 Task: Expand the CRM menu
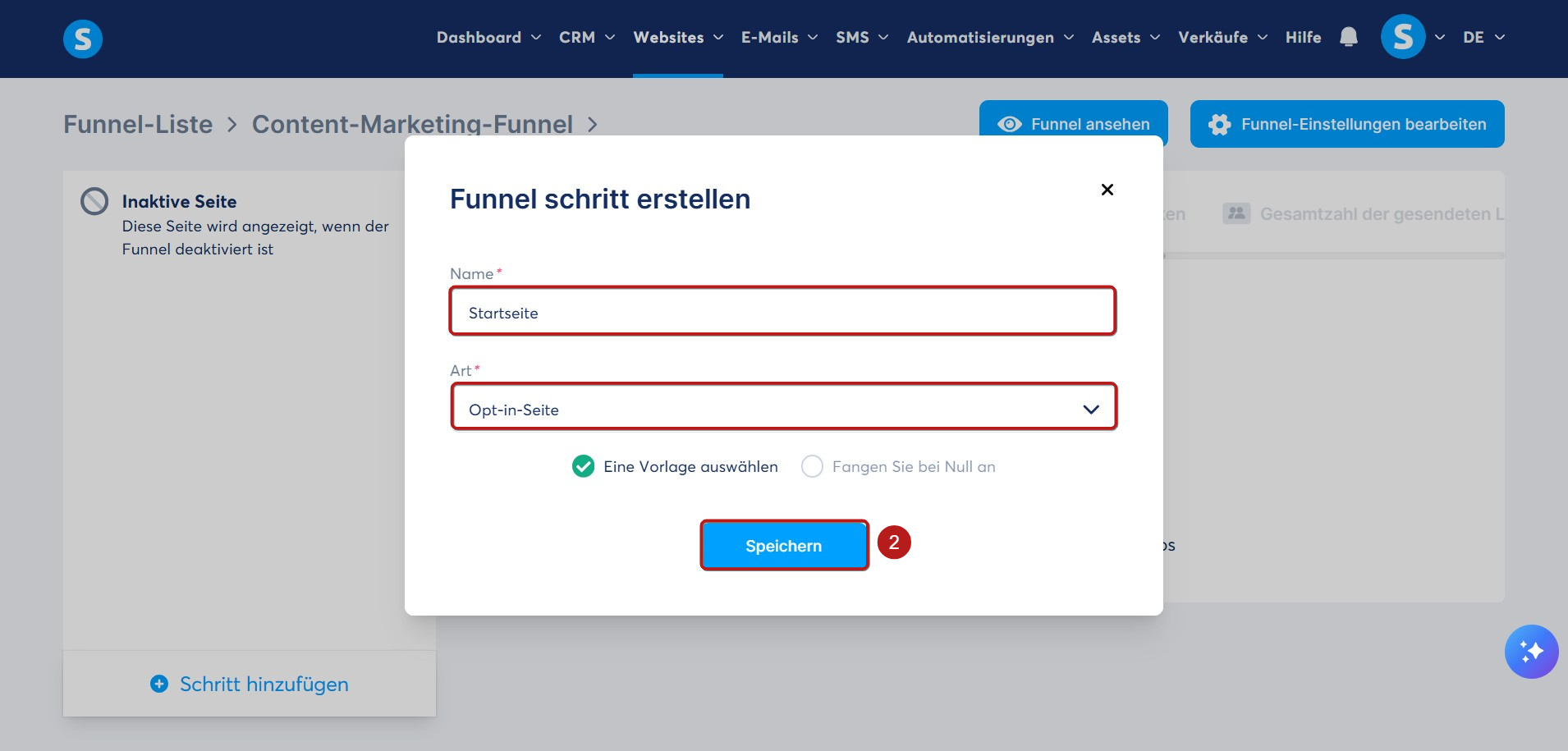[x=586, y=38]
